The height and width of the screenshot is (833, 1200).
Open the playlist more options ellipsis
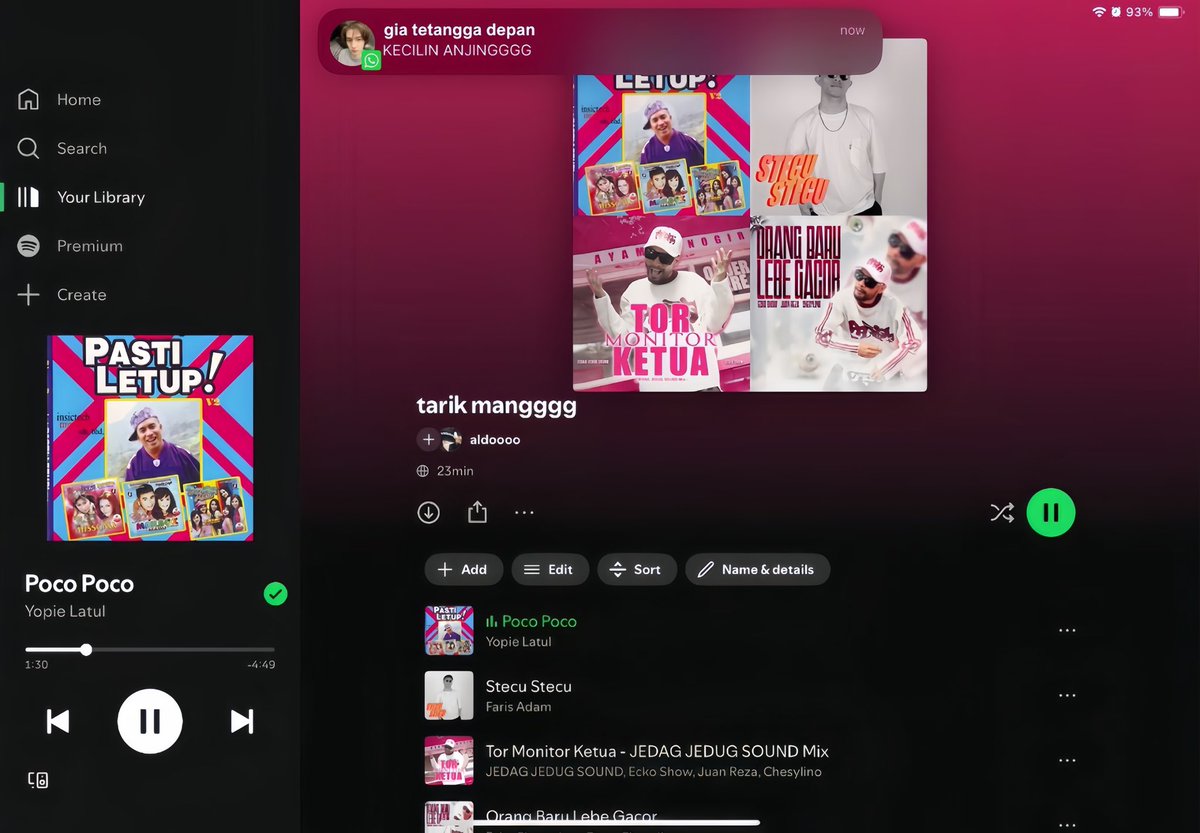tap(524, 513)
